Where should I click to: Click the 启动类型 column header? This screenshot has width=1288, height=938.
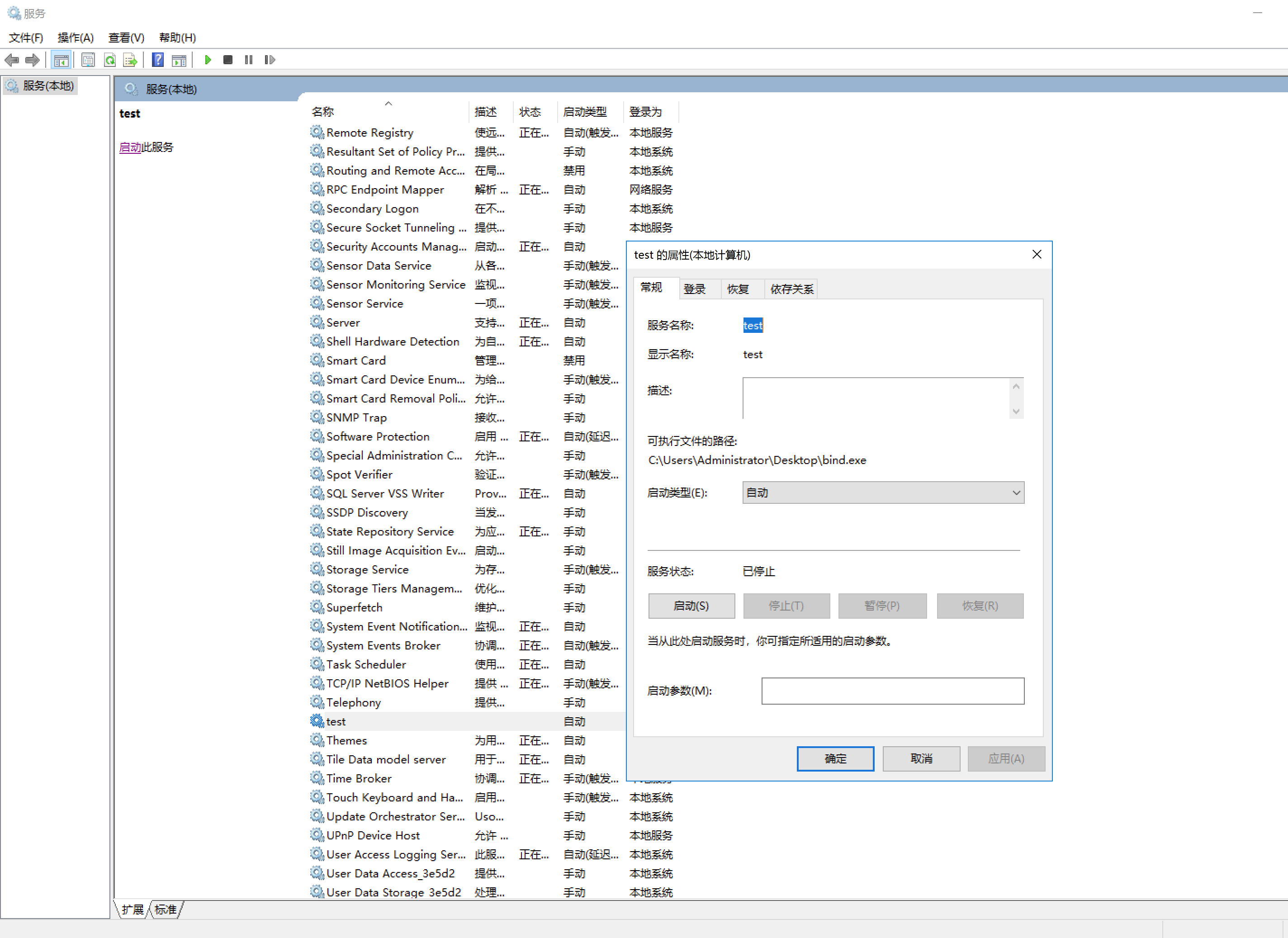coord(585,112)
